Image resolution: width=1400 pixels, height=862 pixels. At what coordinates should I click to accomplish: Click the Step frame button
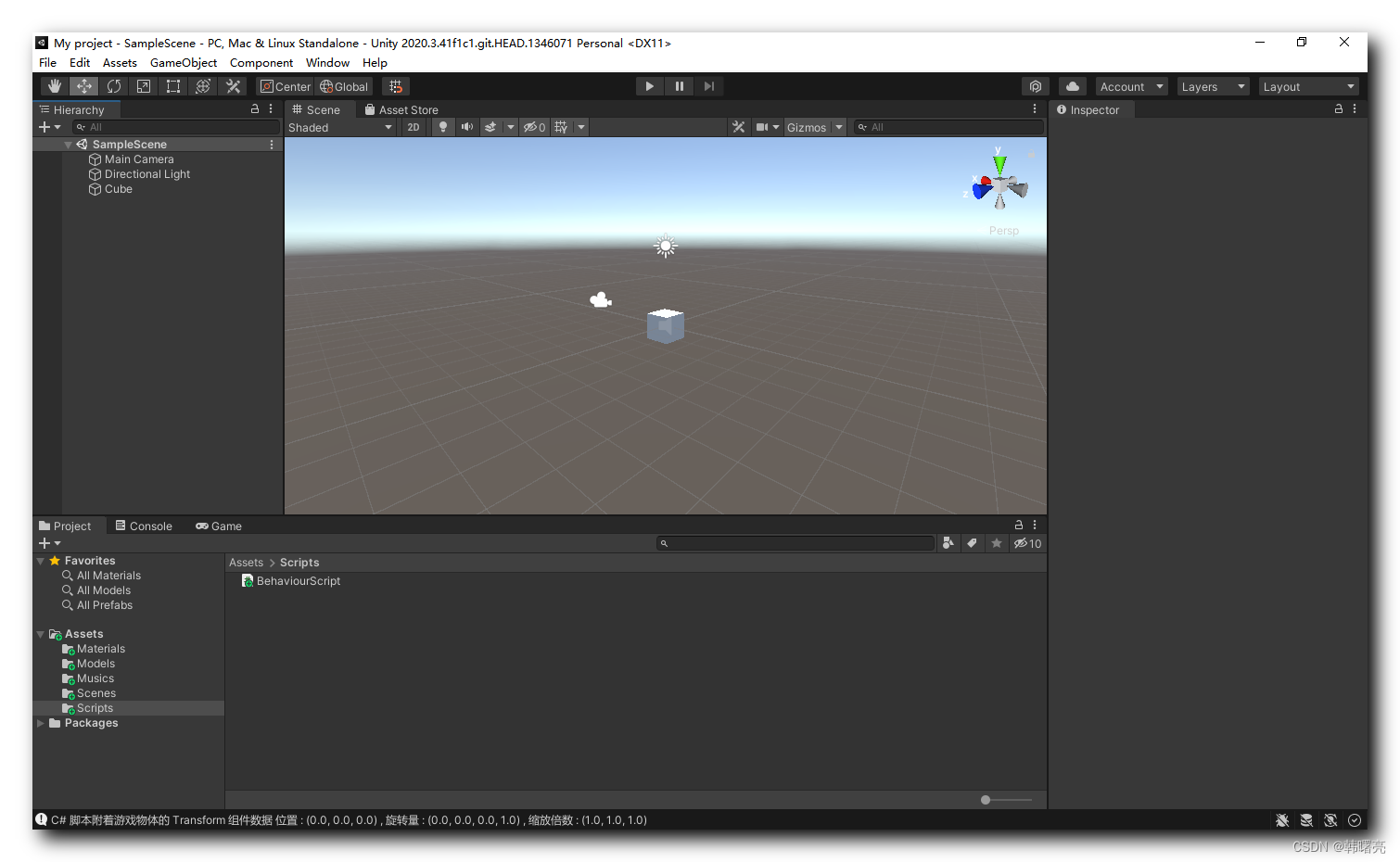pyautogui.click(x=709, y=86)
